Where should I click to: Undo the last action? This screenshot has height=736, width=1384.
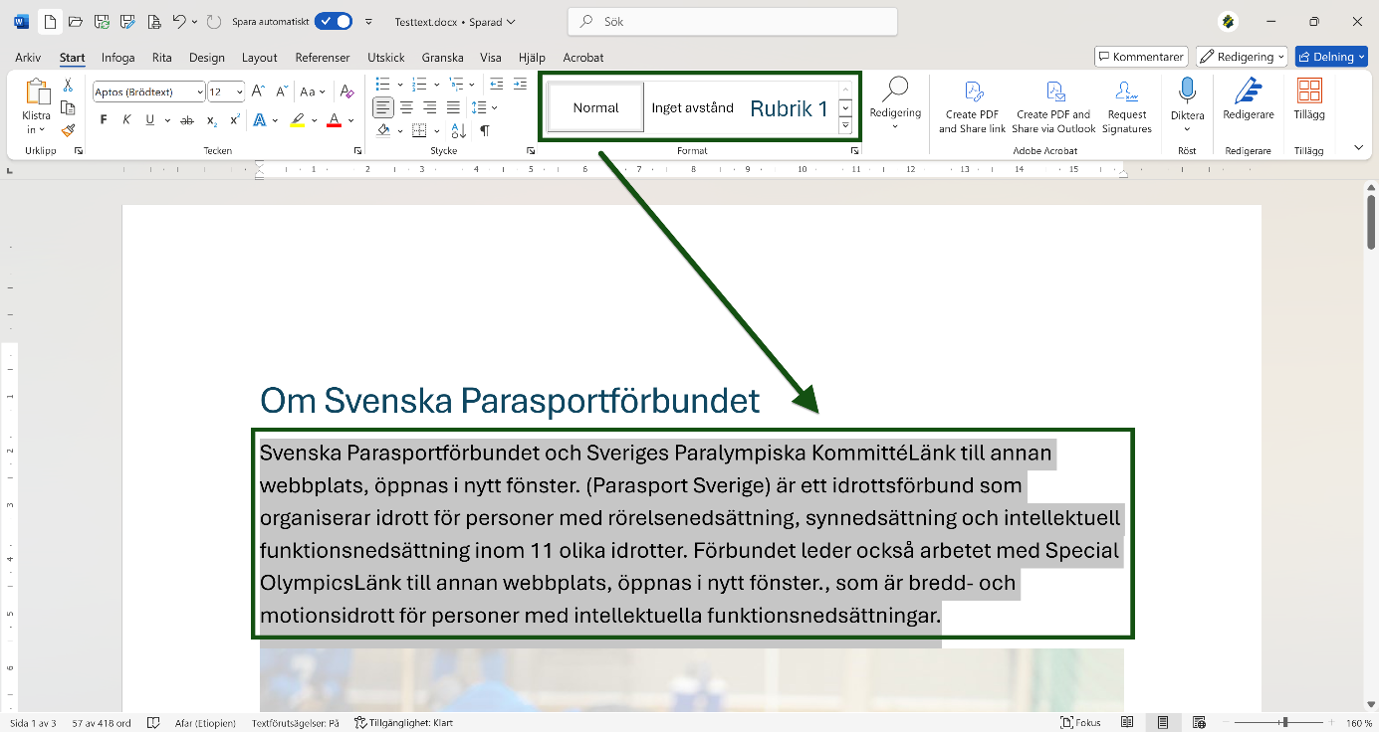[x=179, y=21]
